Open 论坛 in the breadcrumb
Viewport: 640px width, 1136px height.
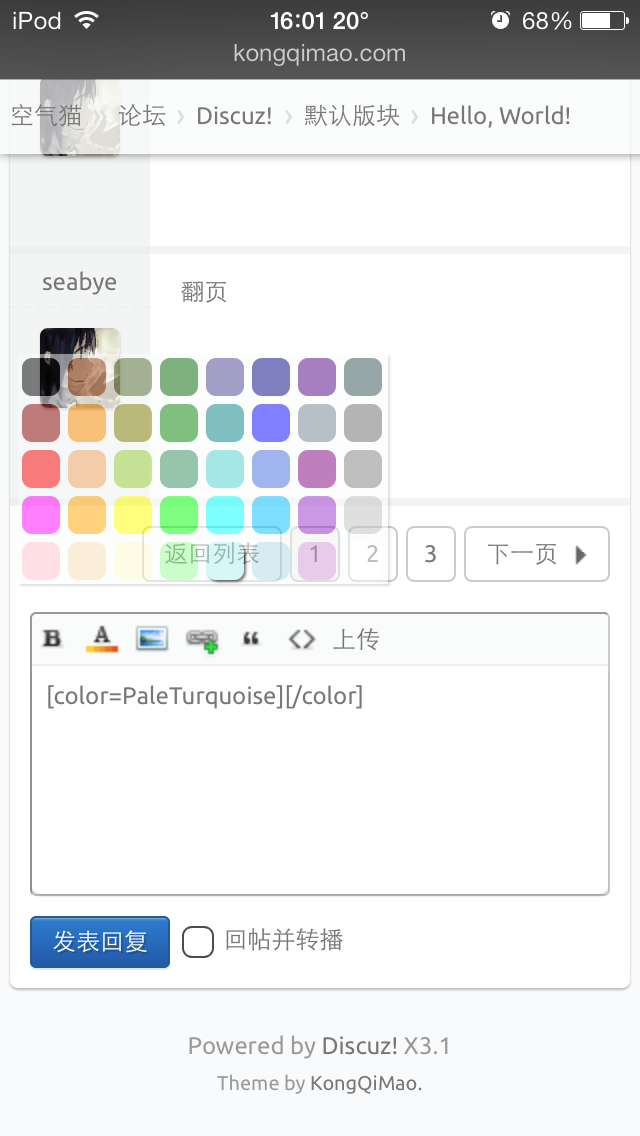point(142,116)
